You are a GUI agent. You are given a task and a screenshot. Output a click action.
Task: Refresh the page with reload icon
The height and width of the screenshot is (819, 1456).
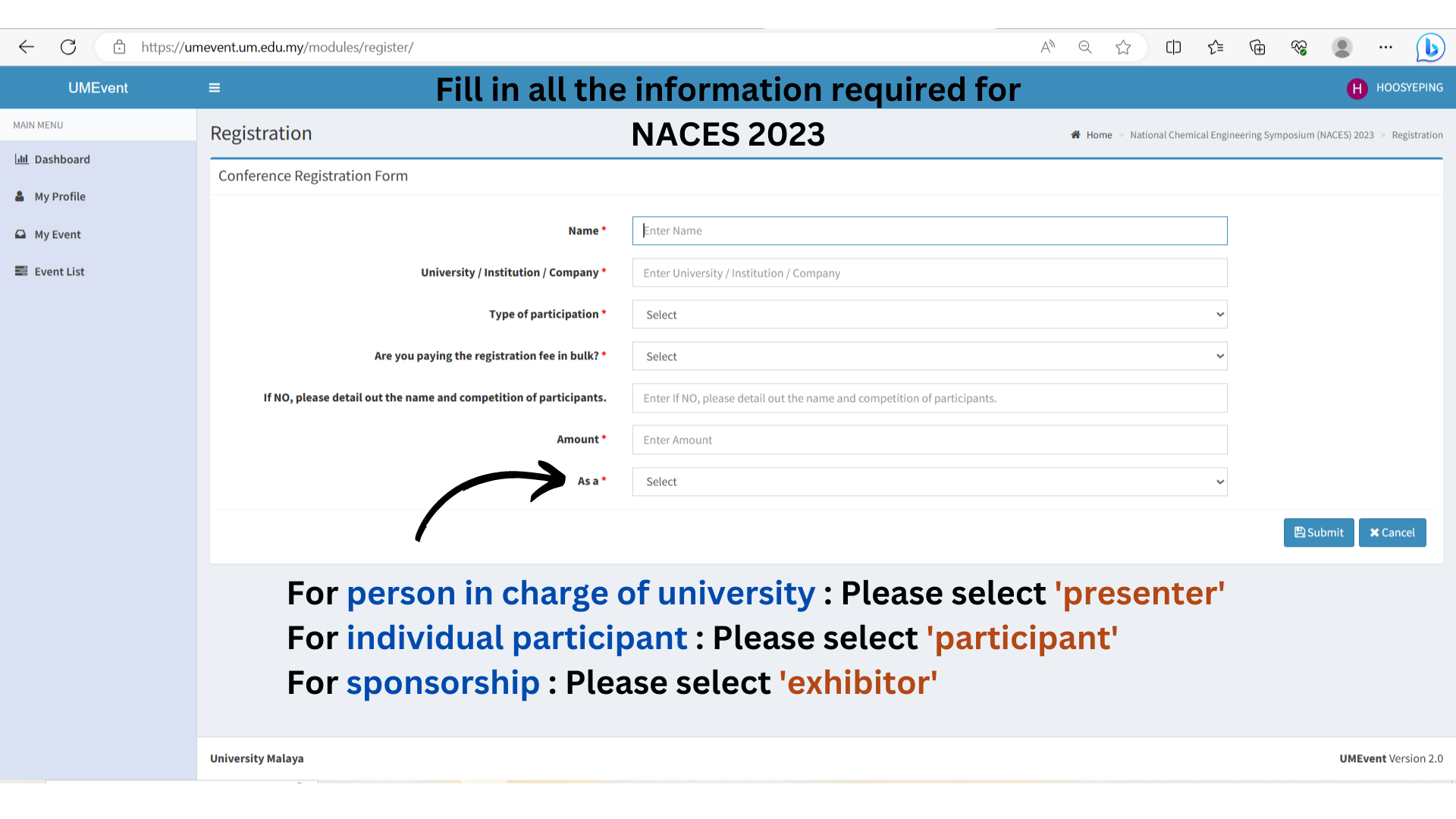[68, 47]
